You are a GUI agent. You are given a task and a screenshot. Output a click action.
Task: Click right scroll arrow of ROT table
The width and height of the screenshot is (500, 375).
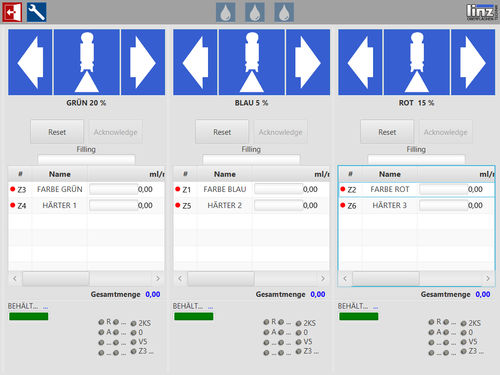tap(488, 278)
